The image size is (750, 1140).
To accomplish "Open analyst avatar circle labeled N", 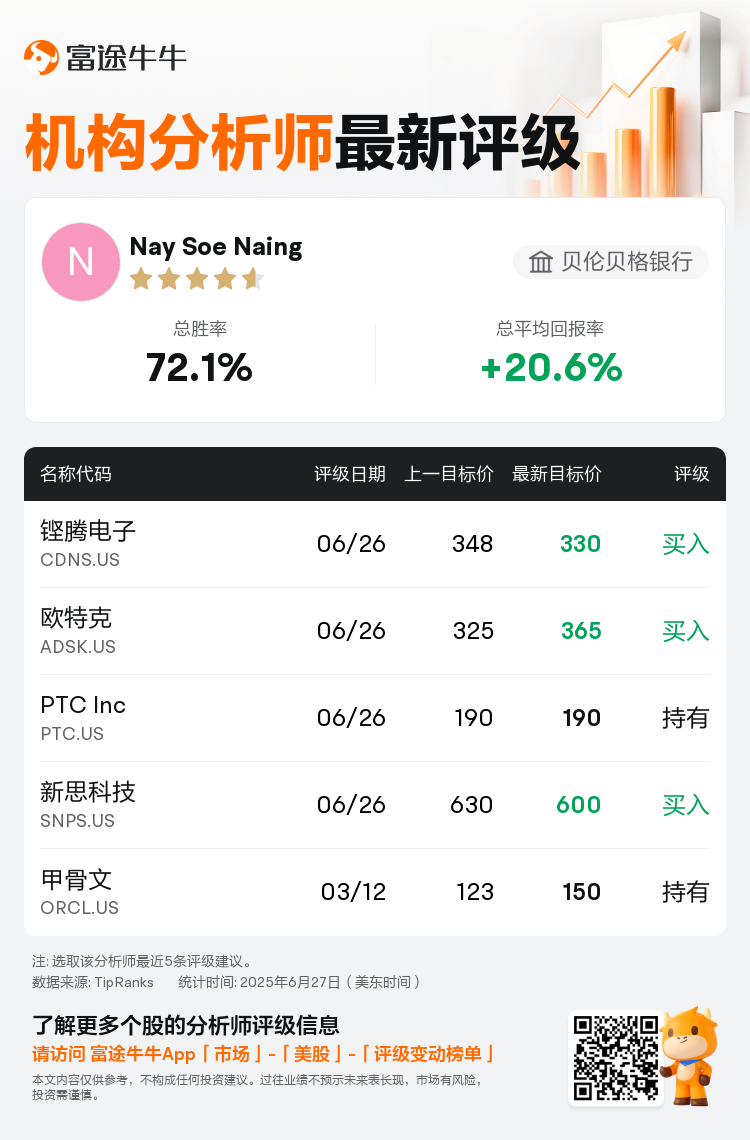I will pyautogui.click(x=81, y=262).
